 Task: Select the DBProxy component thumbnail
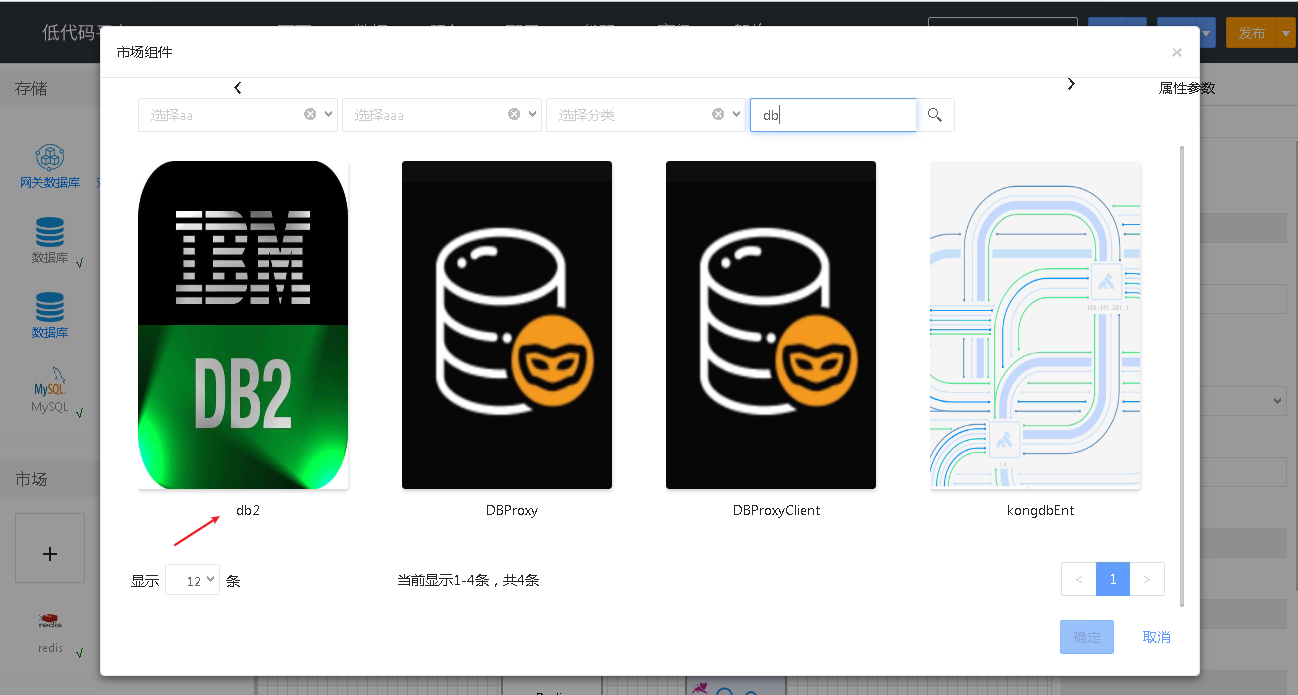507,325
